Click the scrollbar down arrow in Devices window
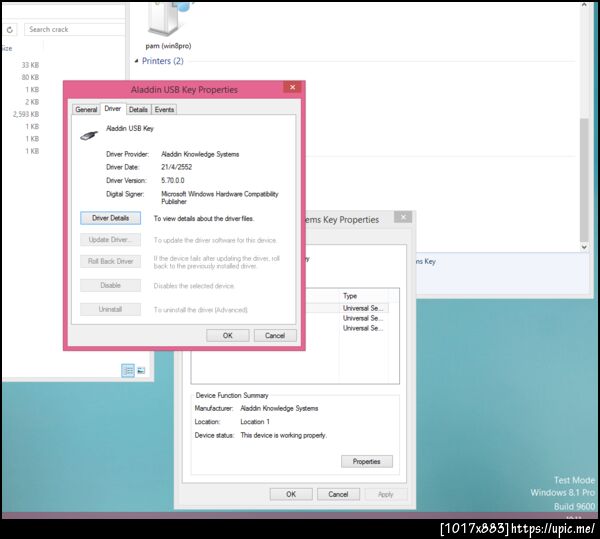This screenshot has height=539, width=600. coord(584,247)
